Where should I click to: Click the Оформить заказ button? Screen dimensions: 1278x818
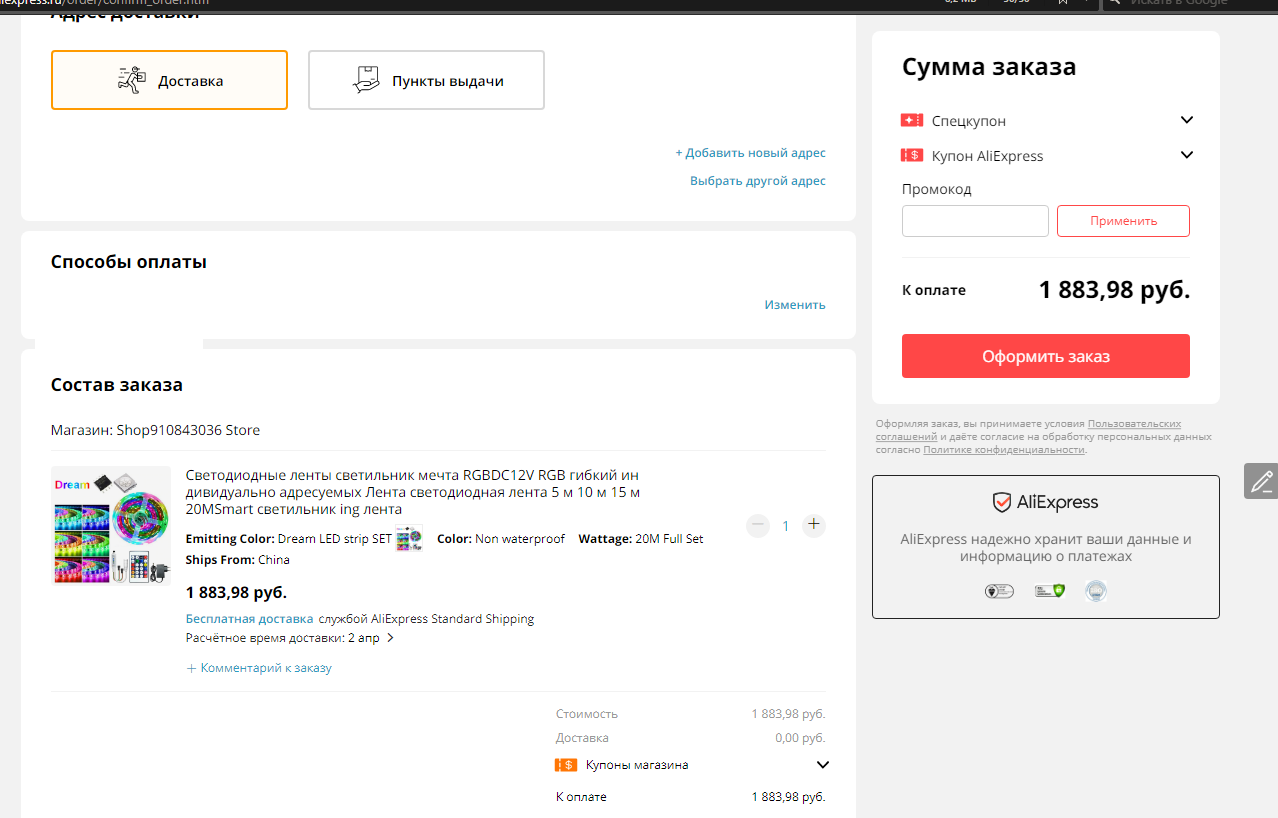[x=1046, y=356]
